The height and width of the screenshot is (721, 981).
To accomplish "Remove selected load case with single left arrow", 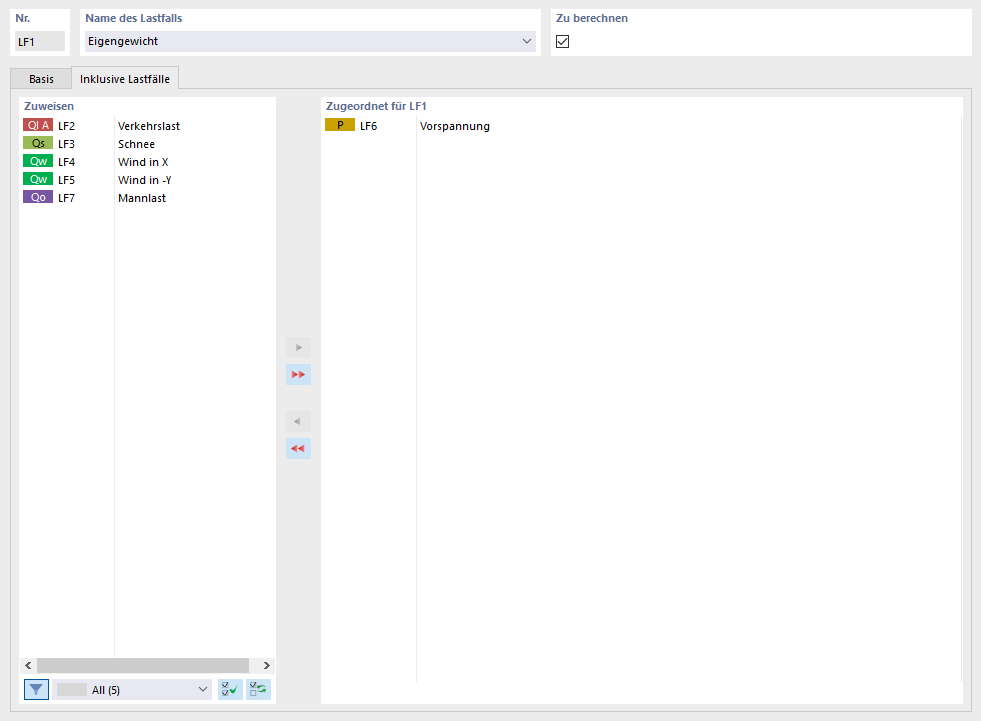I will click(298, 421).
